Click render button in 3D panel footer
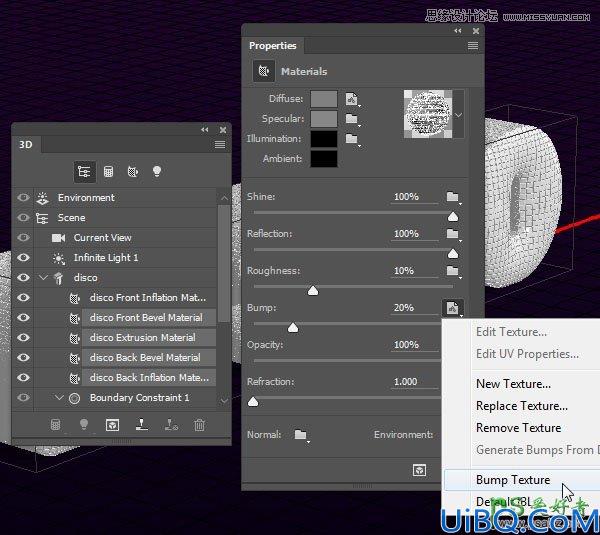 [x=112, y=425]
